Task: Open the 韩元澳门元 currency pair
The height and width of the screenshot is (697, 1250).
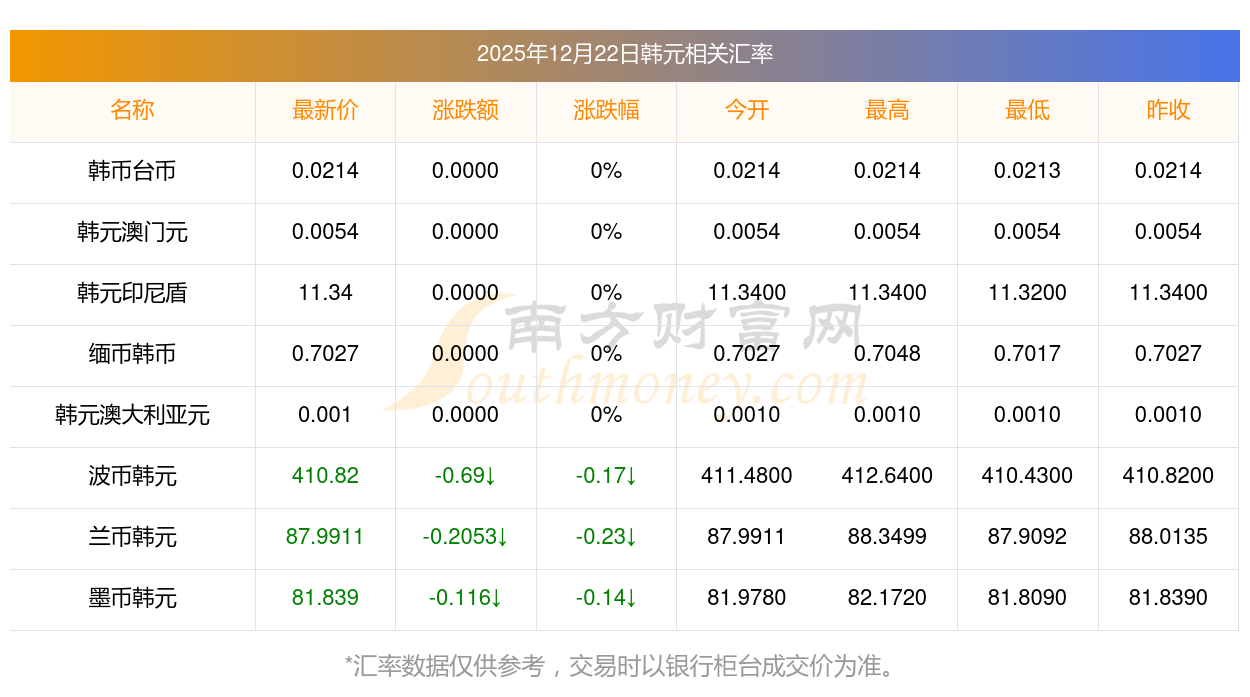Action: (x=132, y=232)
